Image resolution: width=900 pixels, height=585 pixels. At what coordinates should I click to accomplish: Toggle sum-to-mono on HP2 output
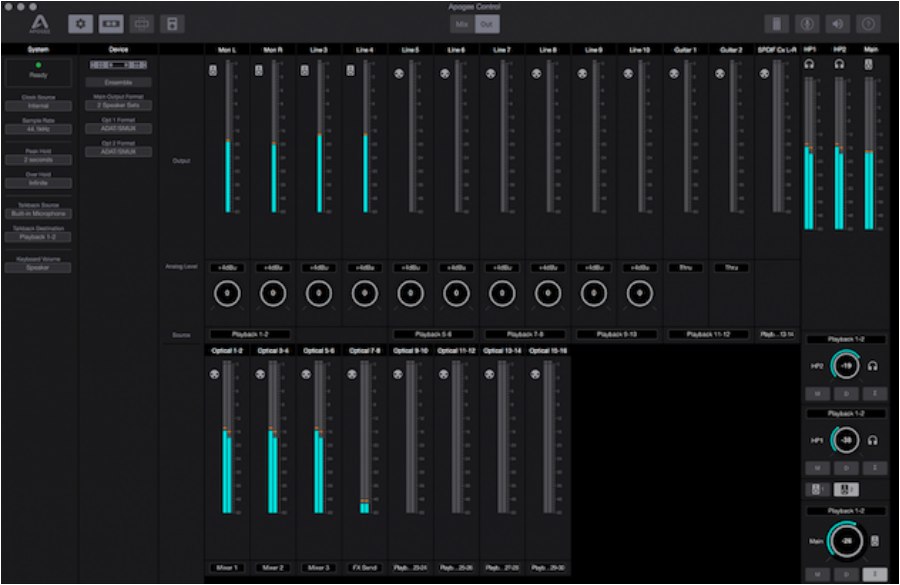click(875, 394)
